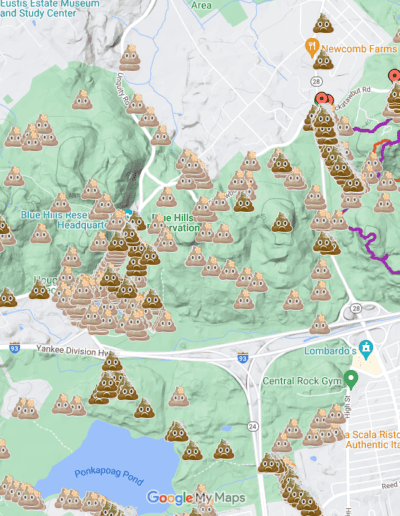Viewport: 400px width, 516px height.
Task: Open the Central Rock Gym label
Action: (x=302, y=381)
